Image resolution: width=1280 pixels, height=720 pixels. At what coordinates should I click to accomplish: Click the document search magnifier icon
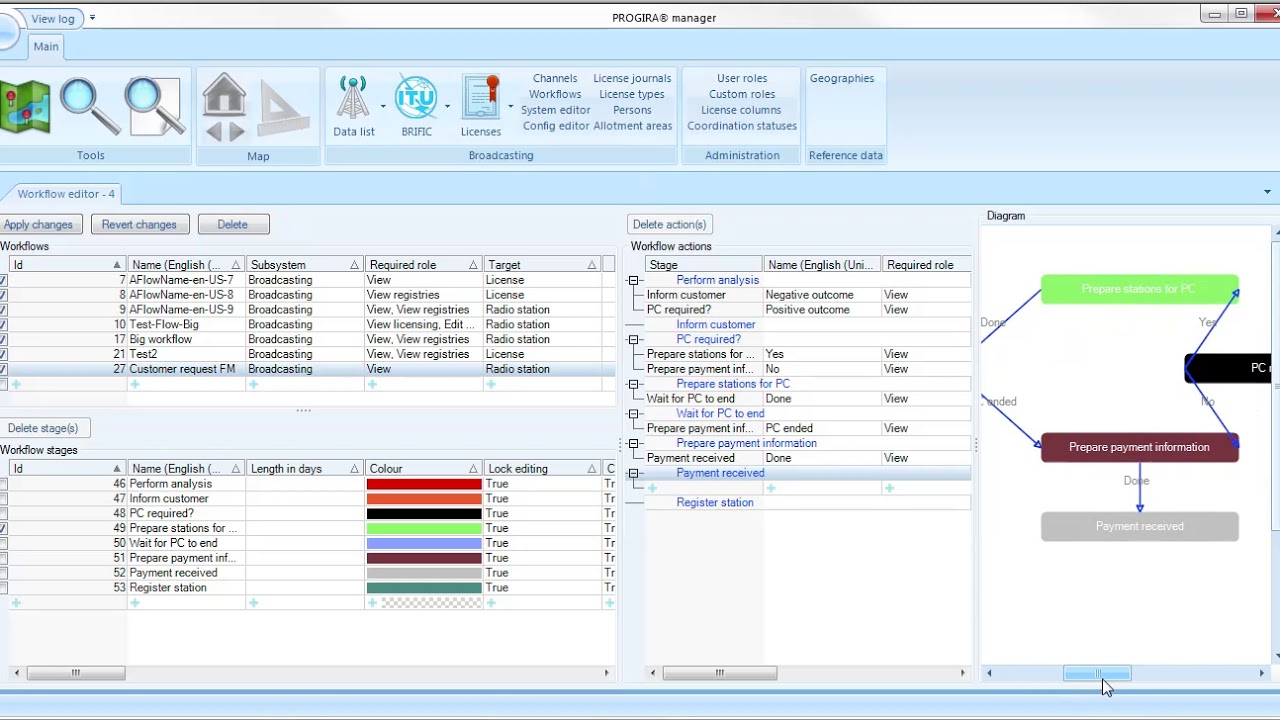coord(155,106)
